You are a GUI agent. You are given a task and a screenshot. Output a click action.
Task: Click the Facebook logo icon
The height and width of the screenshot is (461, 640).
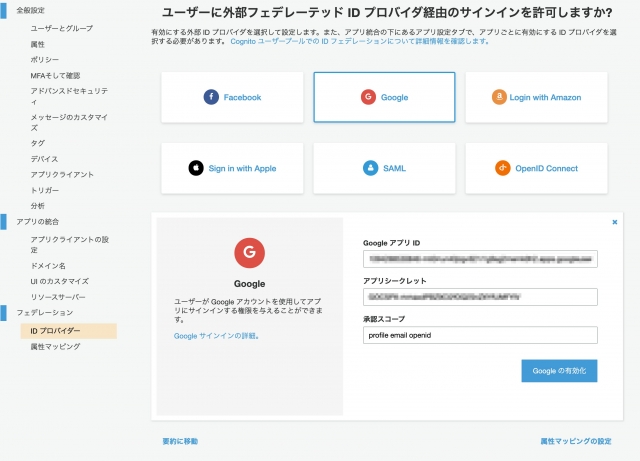(211, 97)
